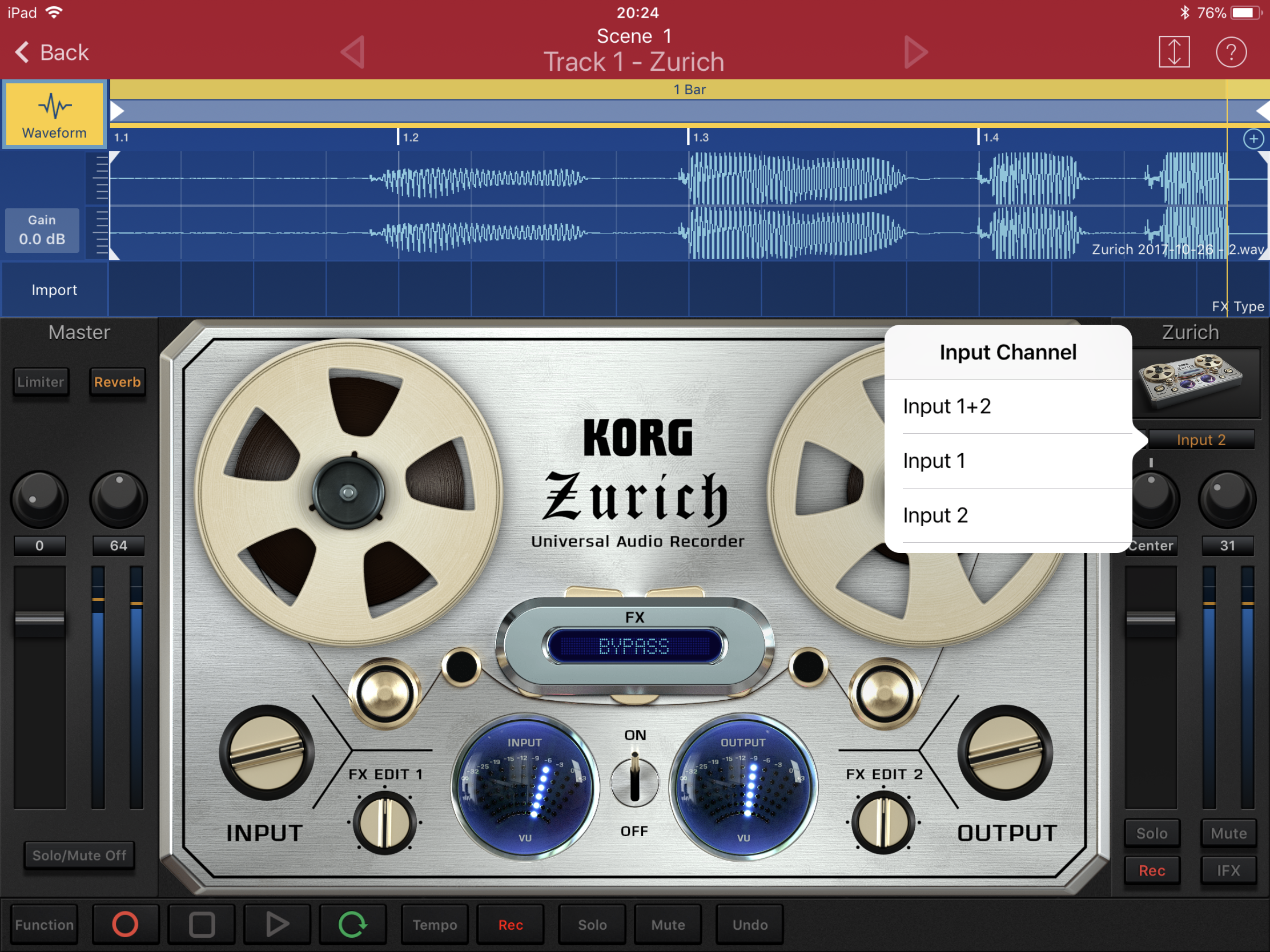Tap the vertical resize view icon
This screenshot has width=1270, height=952.
[x=1173, y=52]
